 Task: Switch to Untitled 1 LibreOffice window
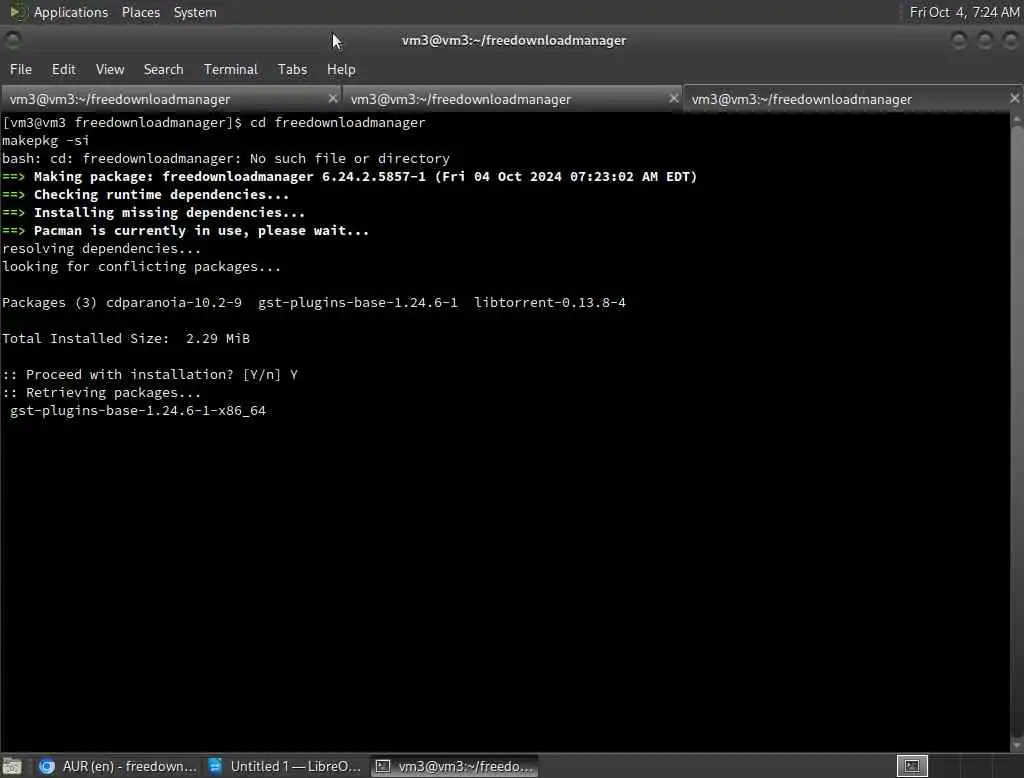click(x=285, y=766)
